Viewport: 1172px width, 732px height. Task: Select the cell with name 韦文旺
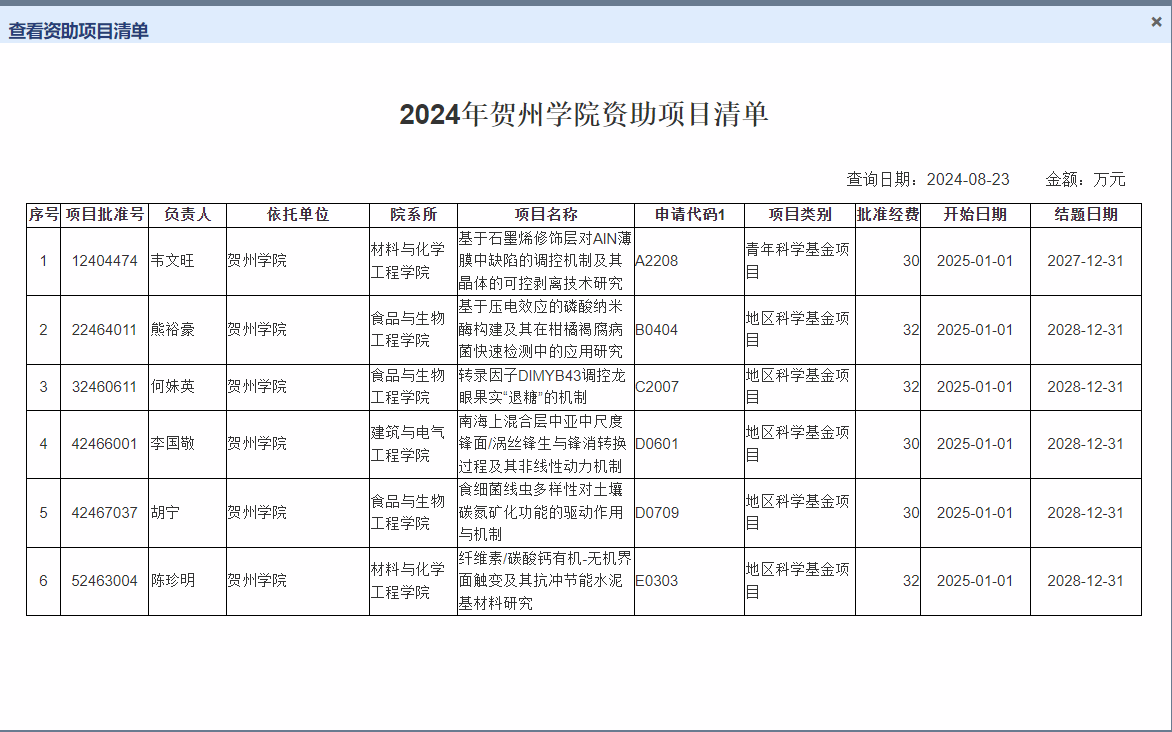click(172, 261)
